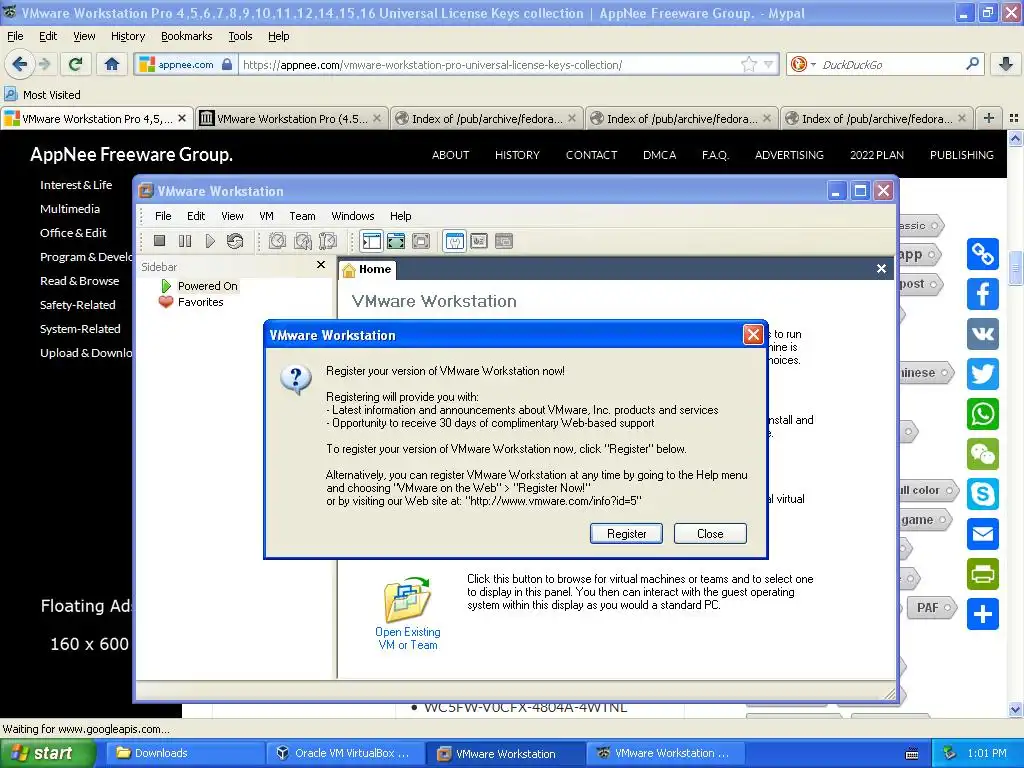The height and width of the screenshot is (768, 1024).
Task: Open the VMware Help menu
Action: coord(400,216)
